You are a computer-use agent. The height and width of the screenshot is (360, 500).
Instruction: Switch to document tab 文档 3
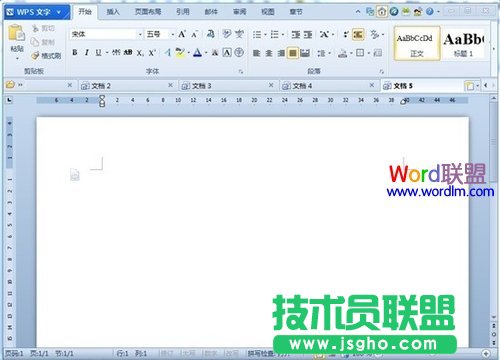pos(228,86)
